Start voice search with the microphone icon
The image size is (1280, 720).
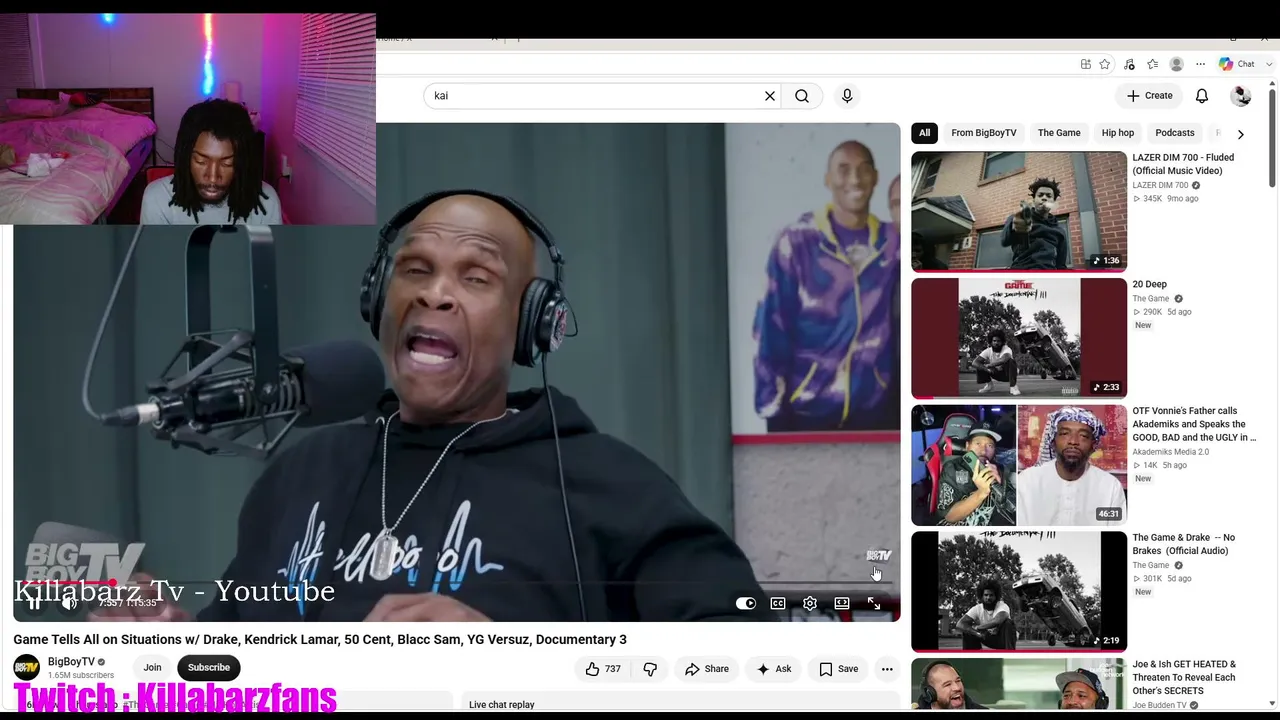[847, 96]
